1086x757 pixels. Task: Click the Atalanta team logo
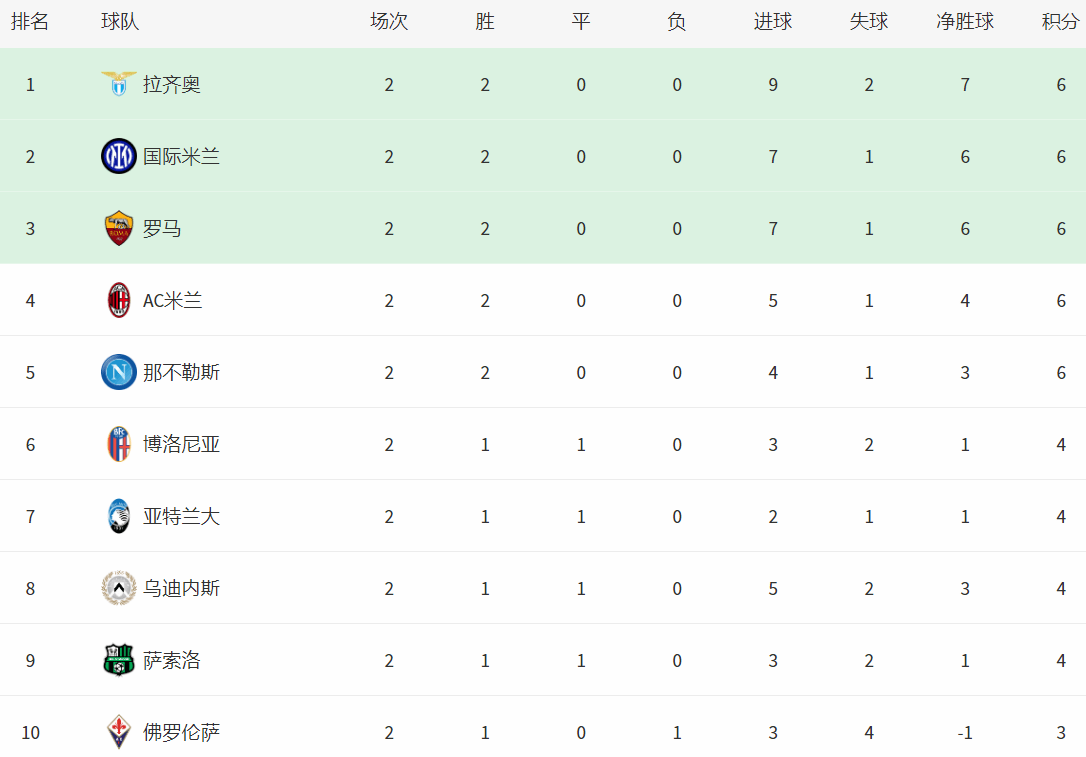tap(118, 516)
